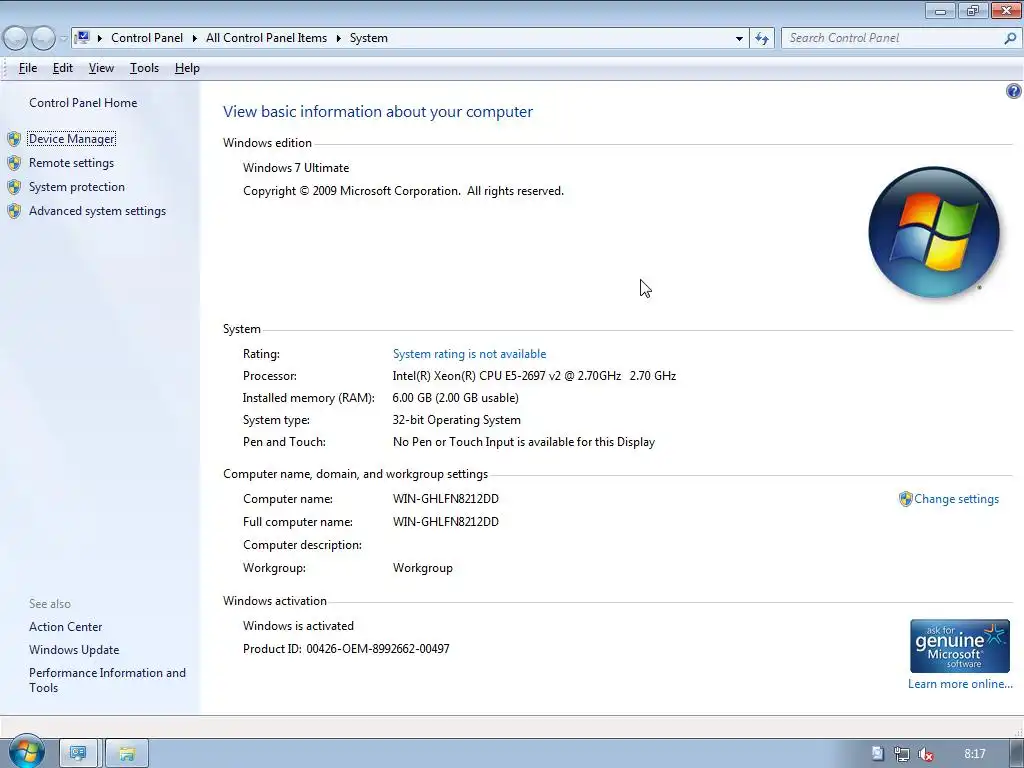Go to Control Panel Home
Image resolution: width=1024 pixels, height=768 pixels.
[x=83, y=103]
